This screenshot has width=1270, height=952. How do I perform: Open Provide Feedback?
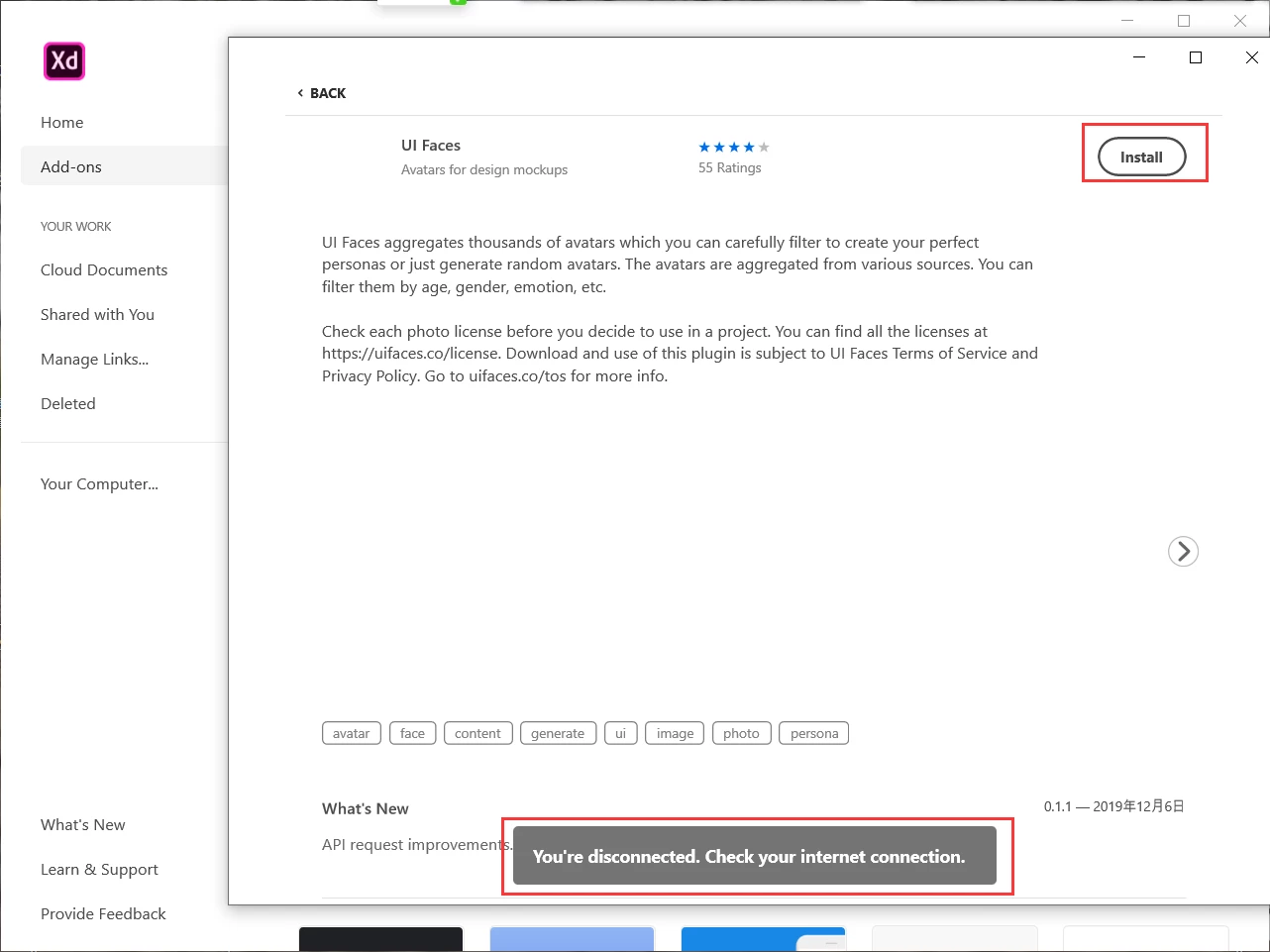(103, 913)
